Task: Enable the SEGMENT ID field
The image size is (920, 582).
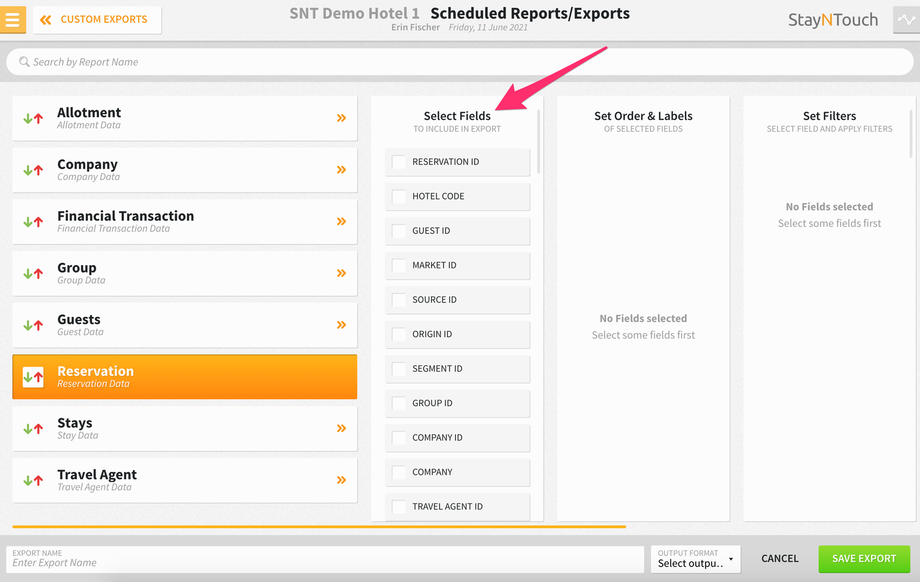Action: coord(399,369)
